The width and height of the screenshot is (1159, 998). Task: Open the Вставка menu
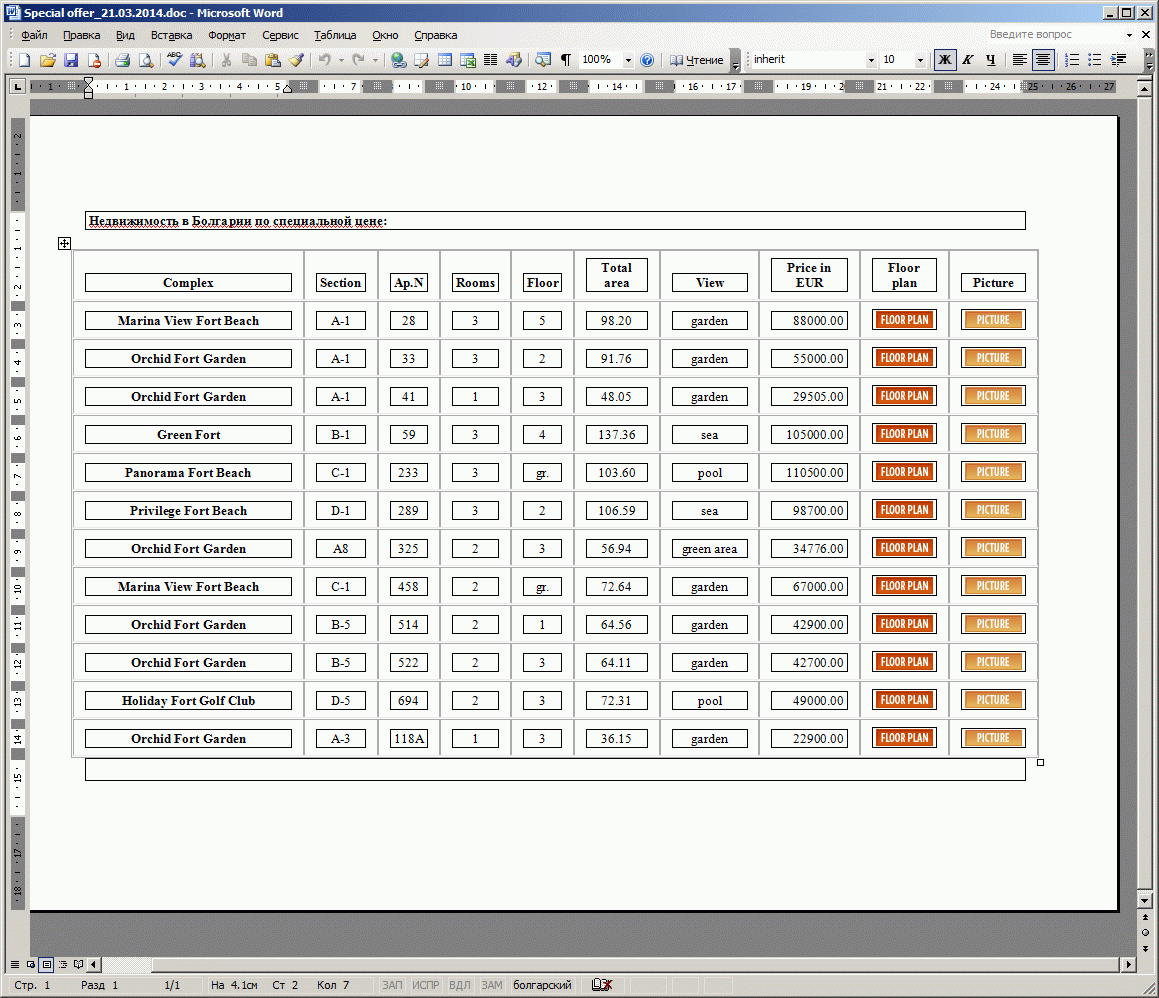click(x=171, y=35)
